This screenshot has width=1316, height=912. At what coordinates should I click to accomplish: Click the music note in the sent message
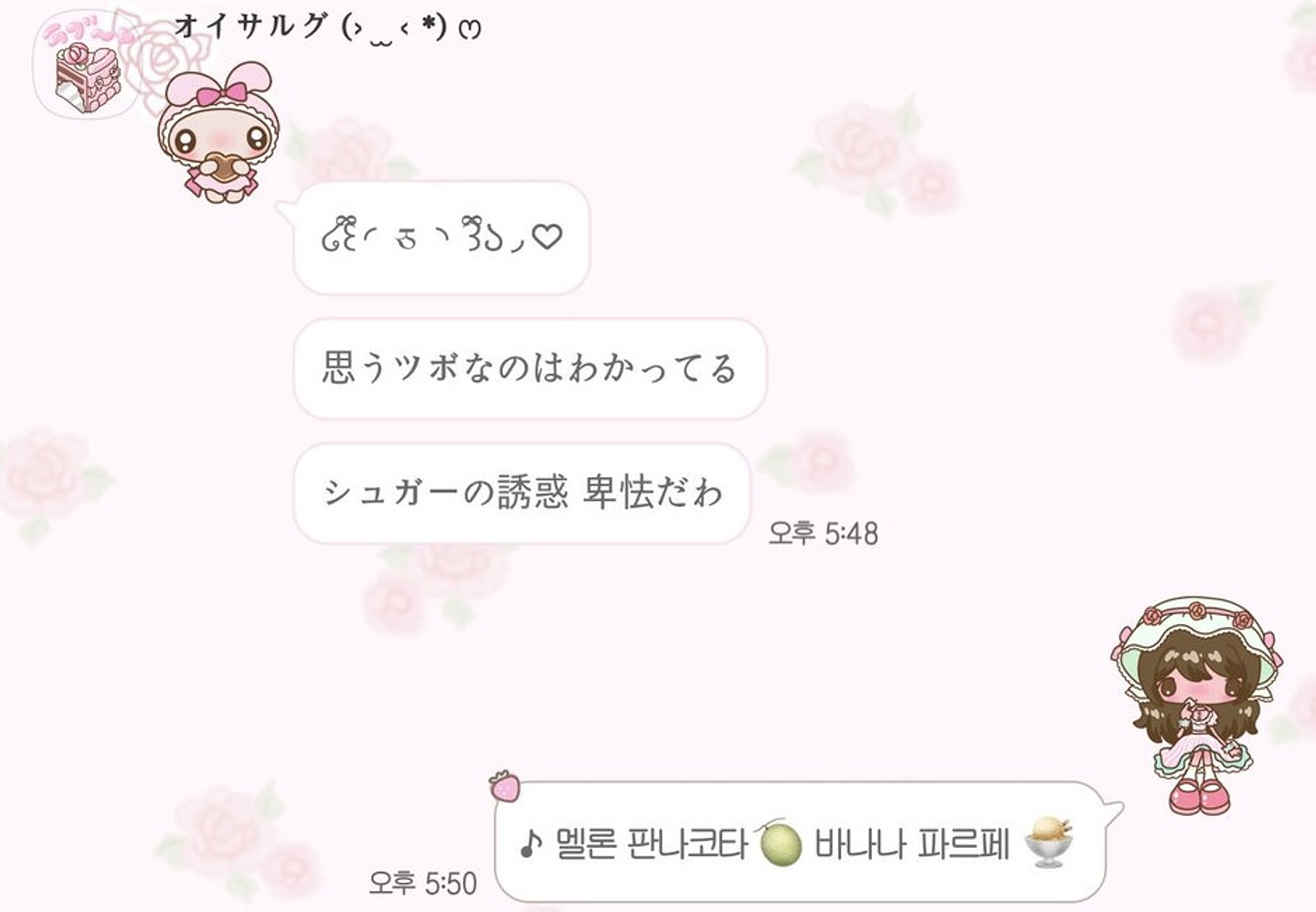point(531,843)
